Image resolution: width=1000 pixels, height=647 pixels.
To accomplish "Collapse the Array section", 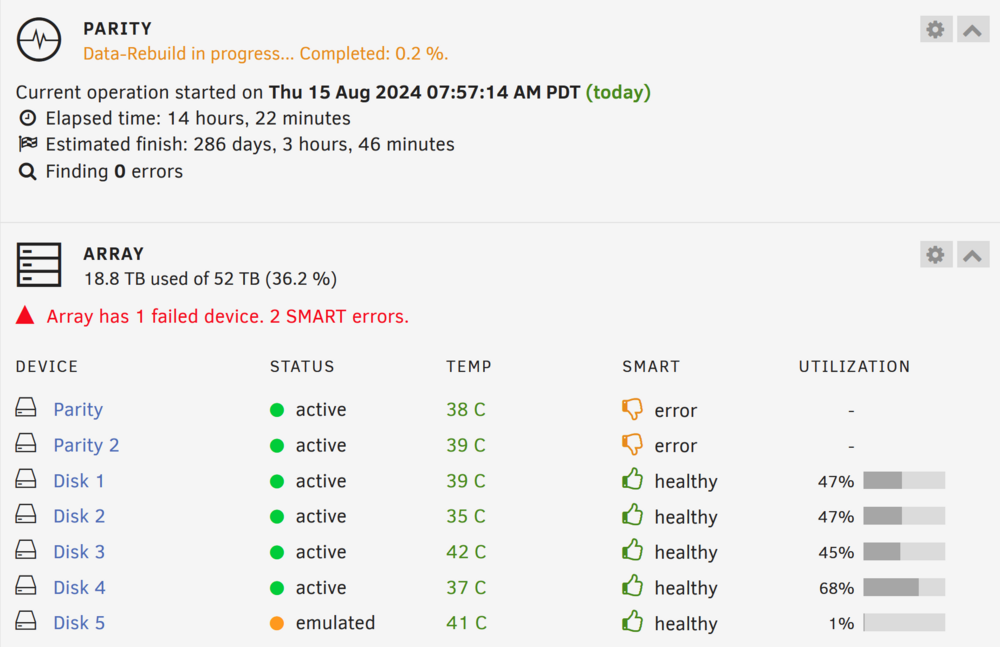I will click(973, 255).
